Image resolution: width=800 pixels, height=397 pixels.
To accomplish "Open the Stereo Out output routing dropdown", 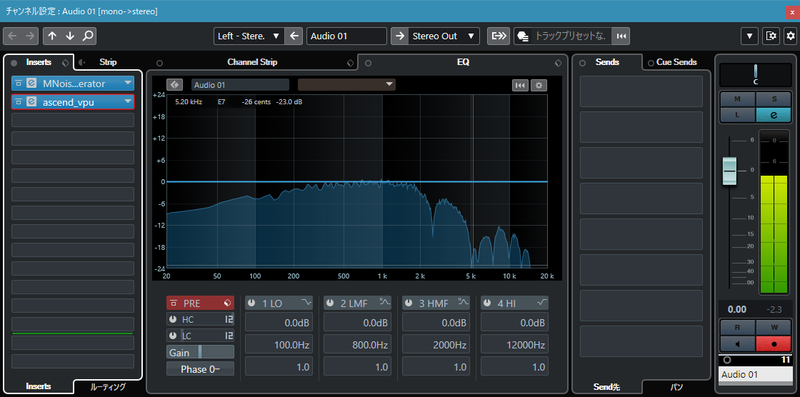I will click(x=444, y=36).
